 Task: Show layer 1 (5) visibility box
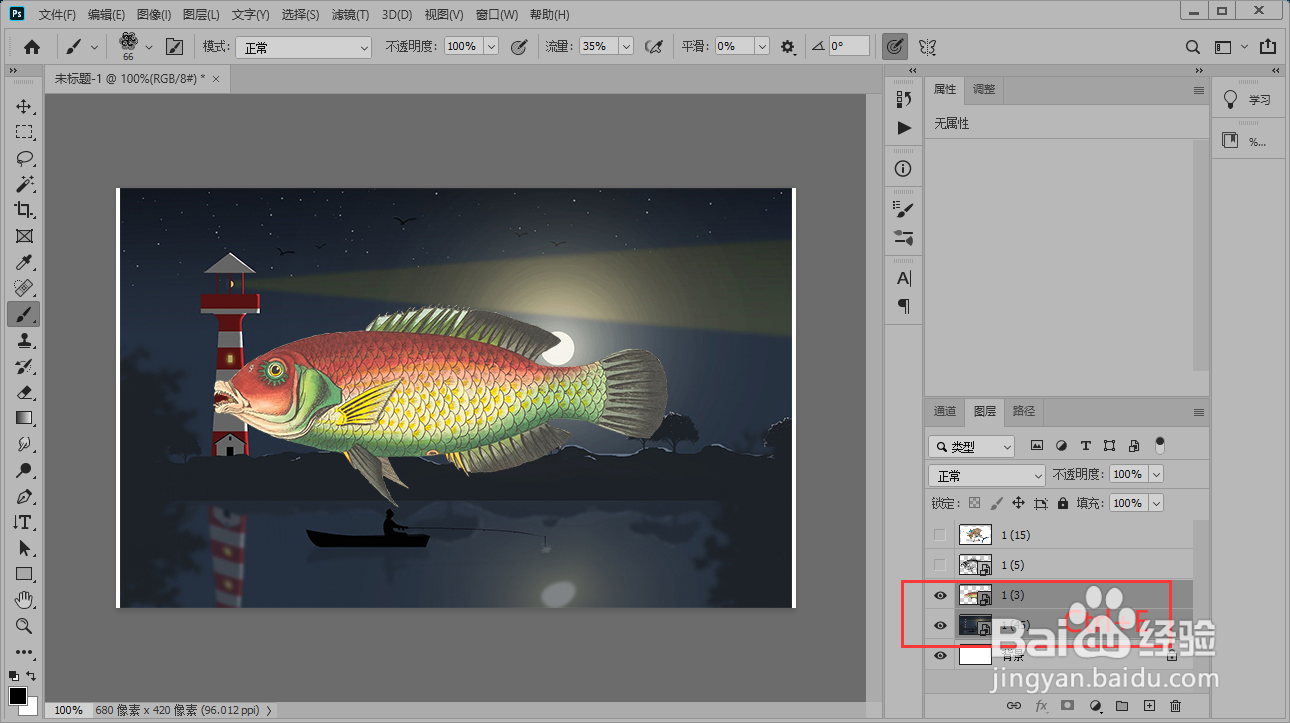(x=939, y=565)
